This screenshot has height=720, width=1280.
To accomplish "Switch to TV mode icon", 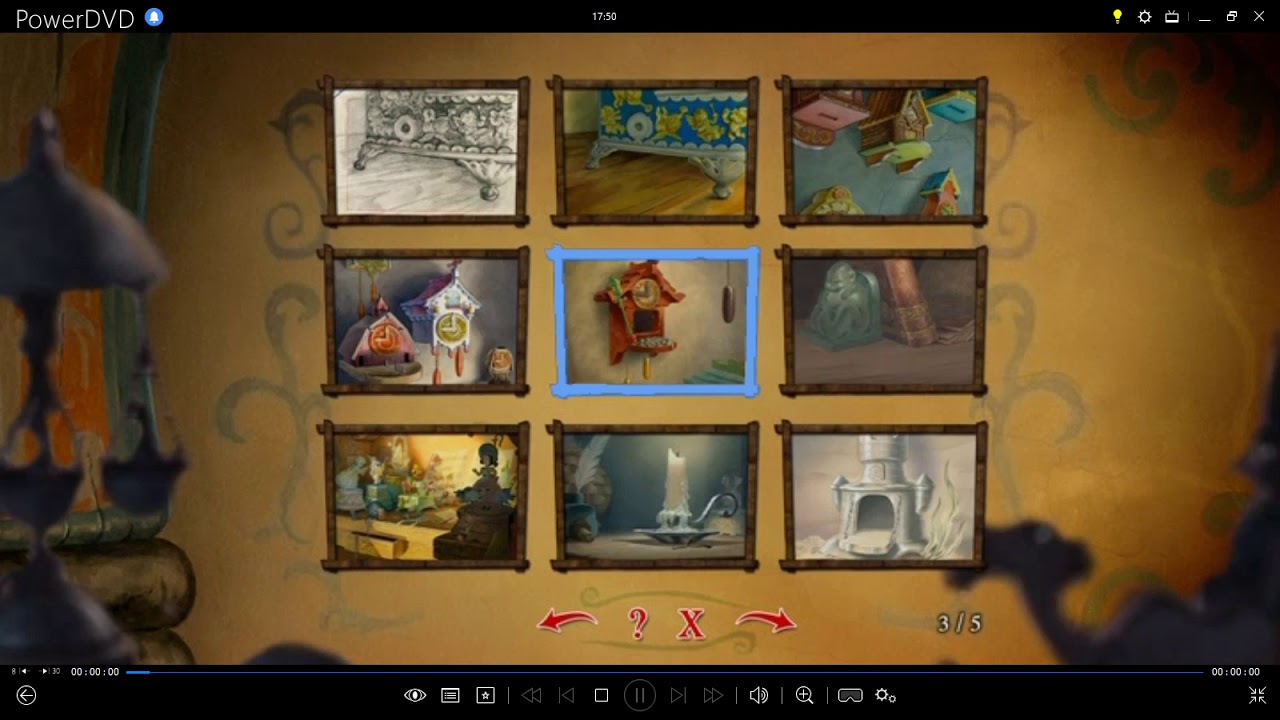I will [x=1172, y=17].
